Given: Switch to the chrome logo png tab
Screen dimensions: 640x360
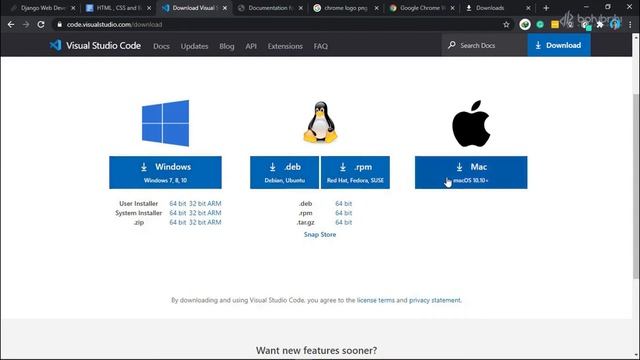Looking at the screenshot, I should click(346, 8).
